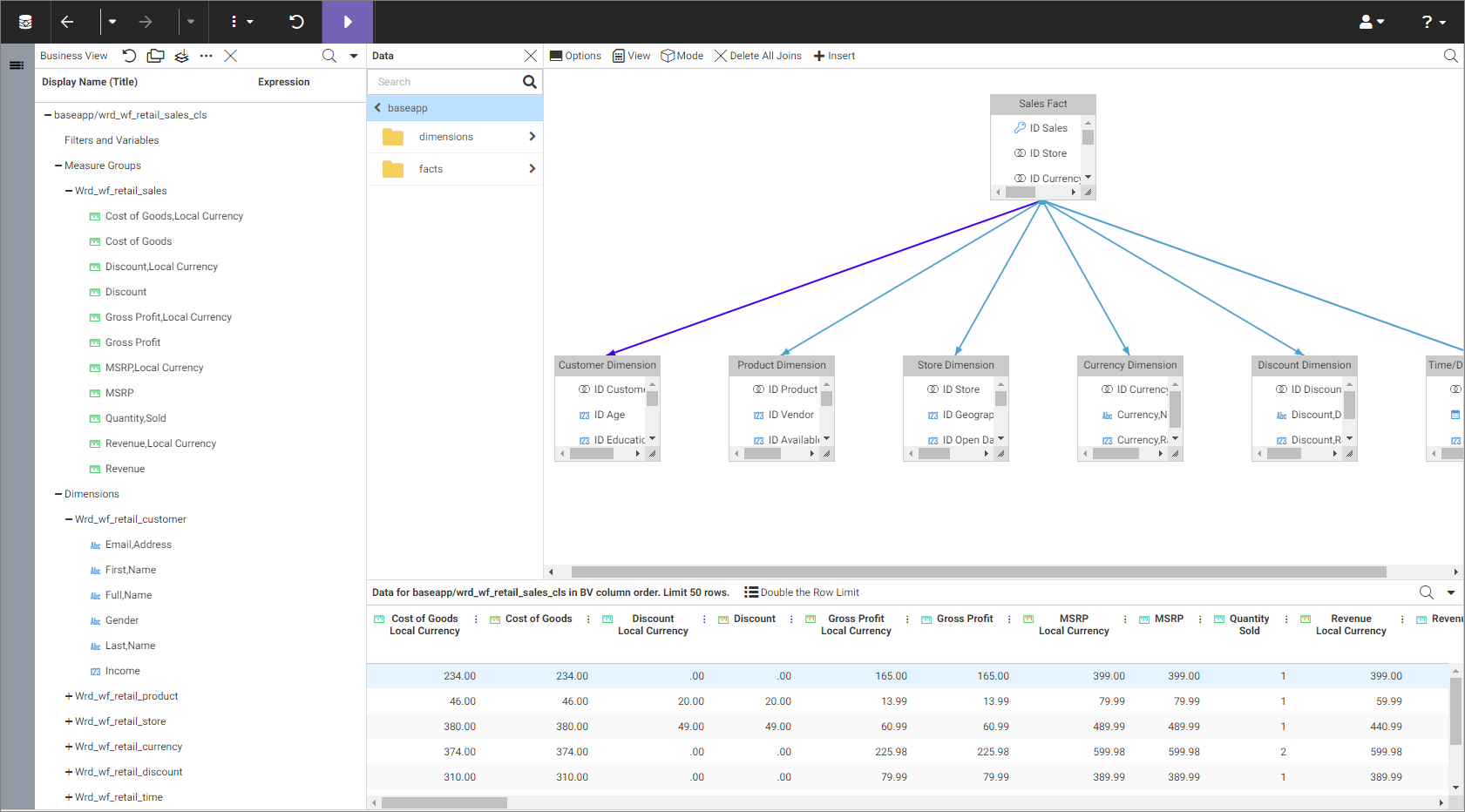Image resolution: width=1465 pixels, height=812 pixels.
Task: Expand the Wrd_wf_retail_store dimension
Action: coord(69,721)
